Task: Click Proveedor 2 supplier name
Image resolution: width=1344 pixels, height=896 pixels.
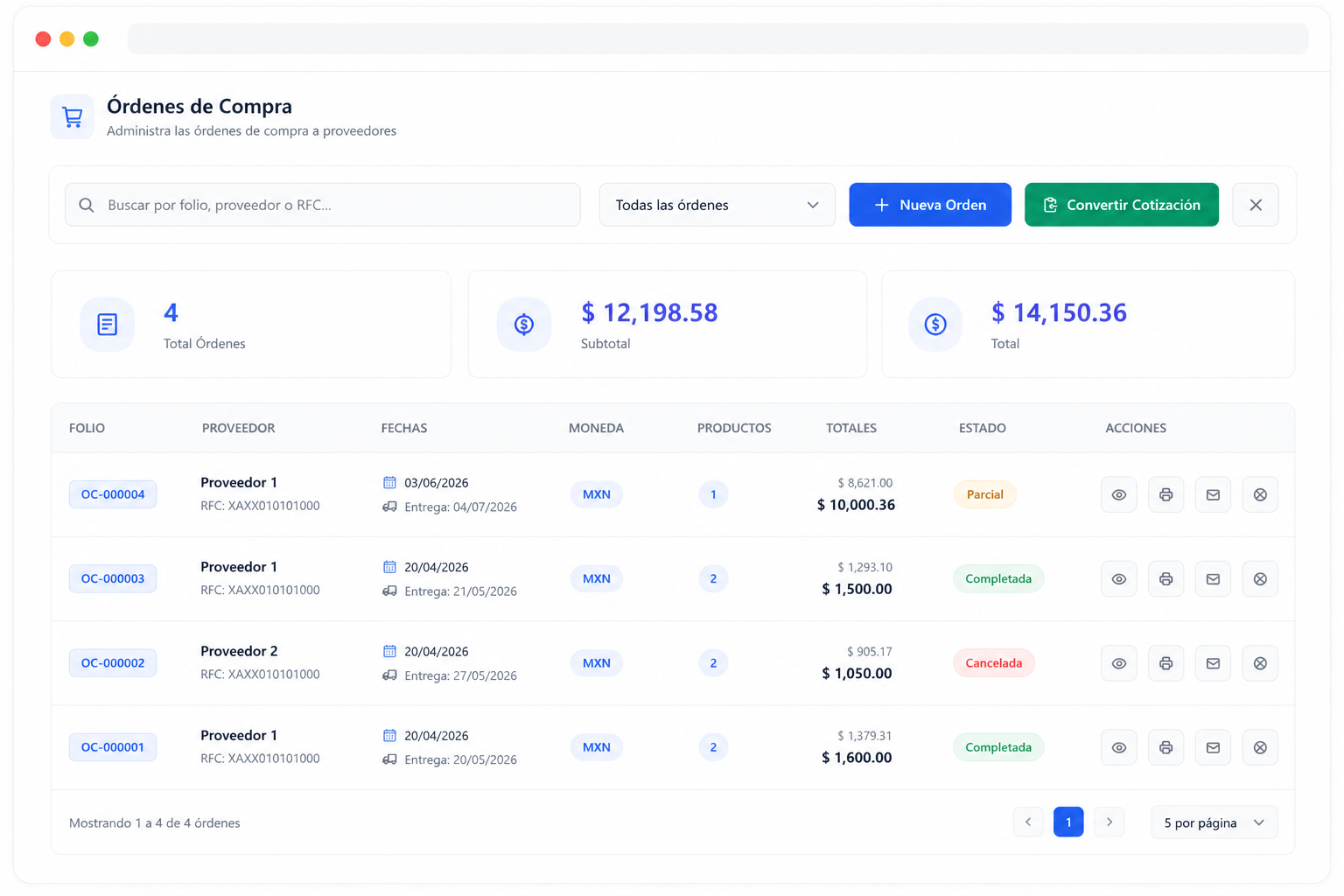Action: pyautogui.click(x=239, y=651)
